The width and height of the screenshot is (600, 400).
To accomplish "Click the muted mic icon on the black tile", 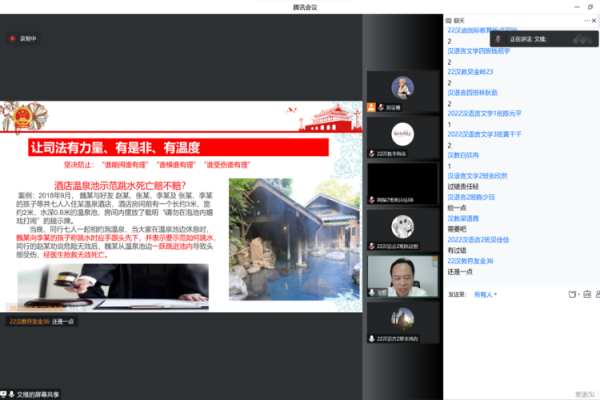I will click(x=372, y=200).
